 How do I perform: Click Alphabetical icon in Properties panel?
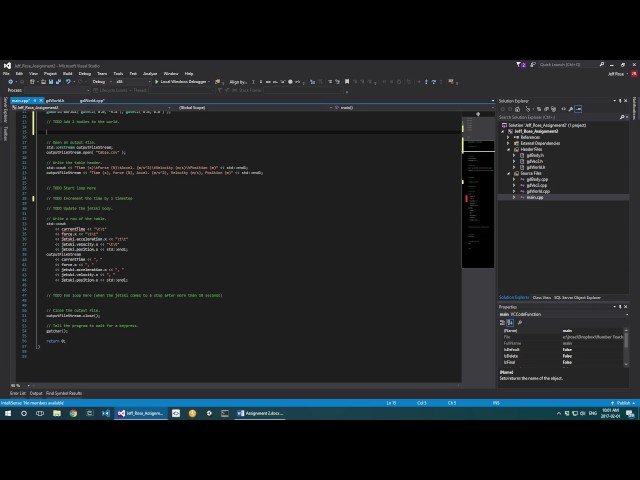pos(510,323)
